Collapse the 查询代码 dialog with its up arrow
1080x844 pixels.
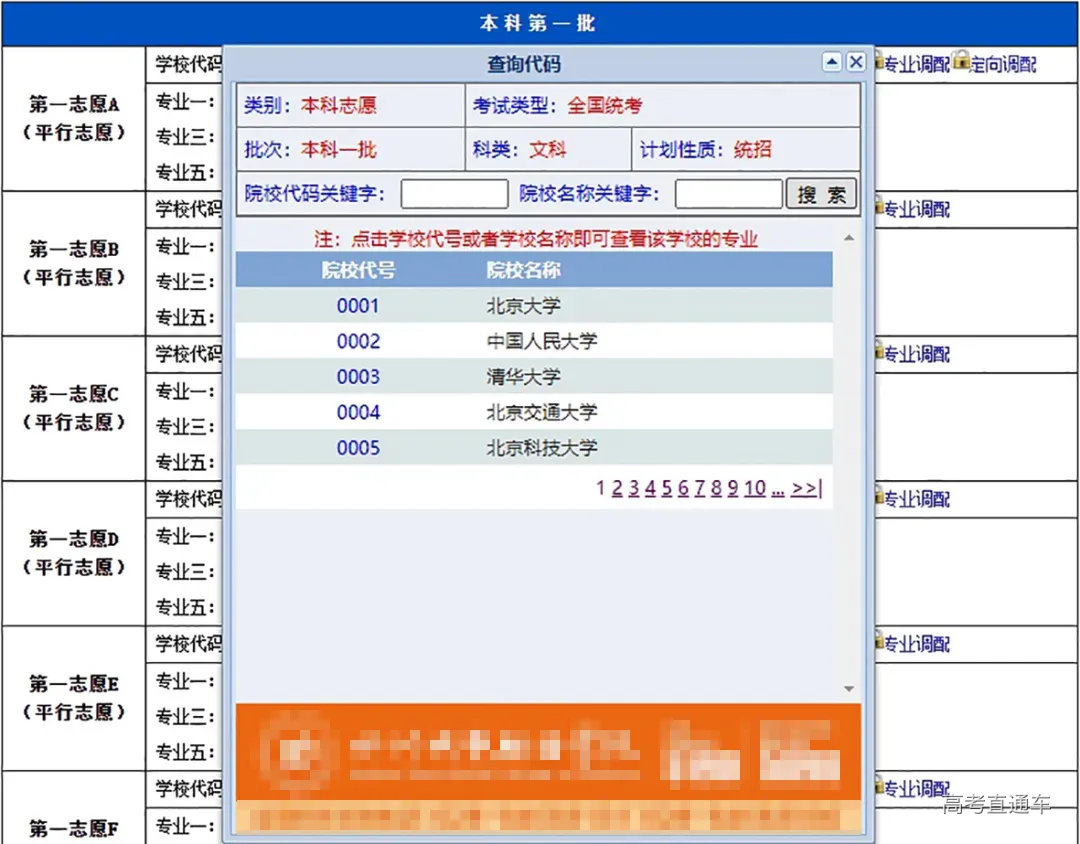point(832,62)
